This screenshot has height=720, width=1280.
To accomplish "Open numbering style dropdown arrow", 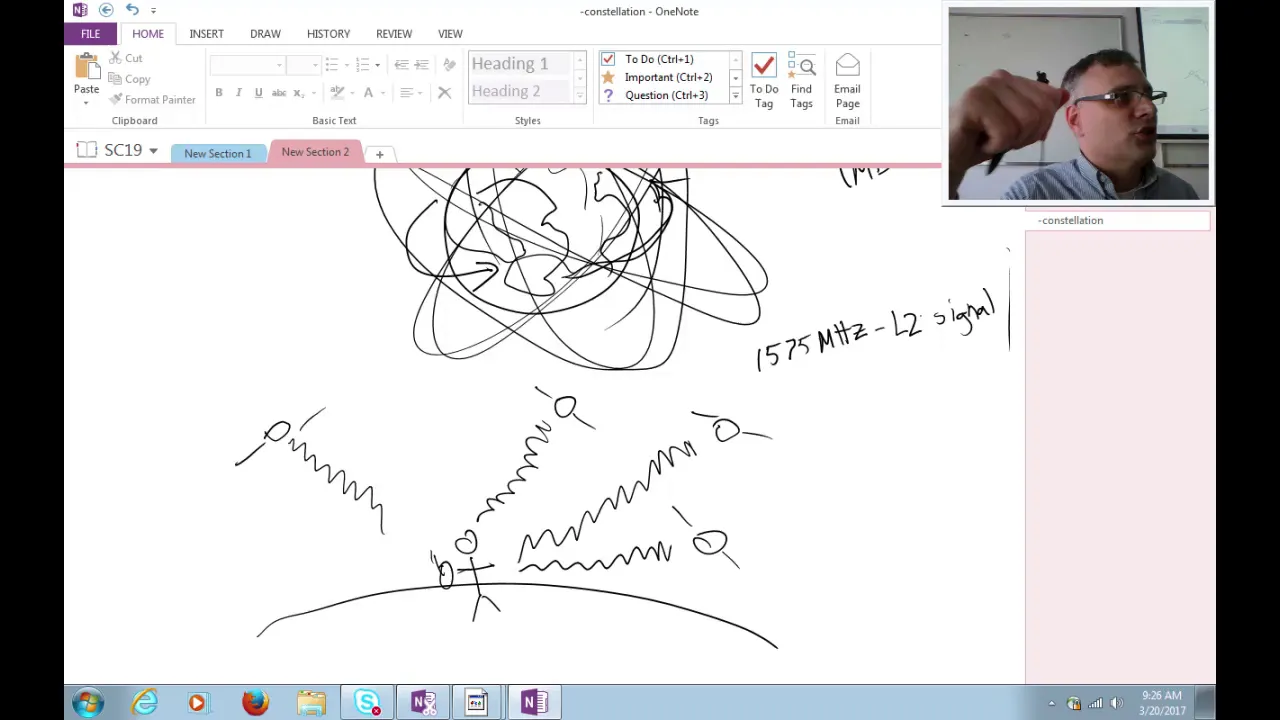I will coord(376,65).
